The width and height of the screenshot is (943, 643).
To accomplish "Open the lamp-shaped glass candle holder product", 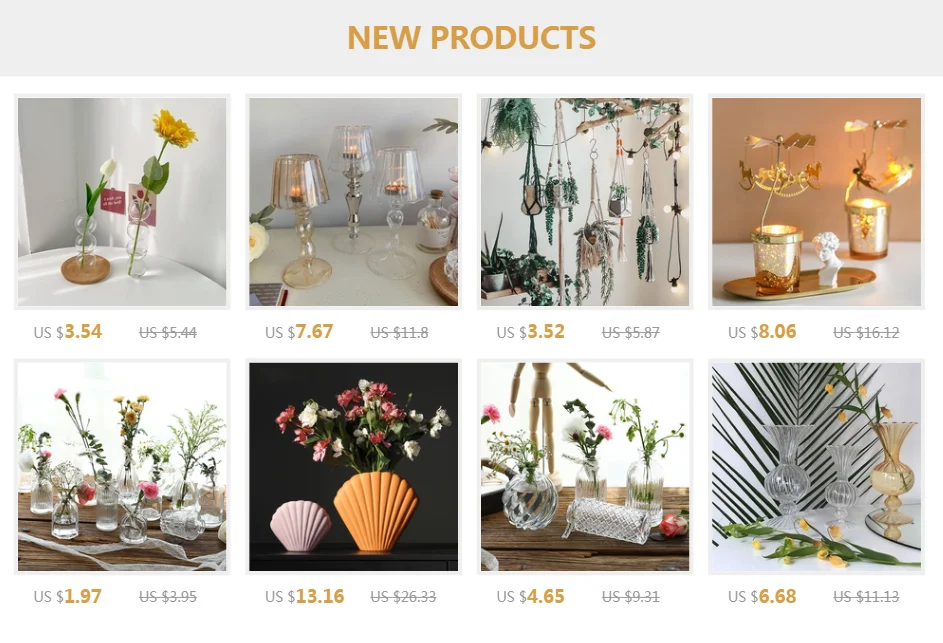I will tap(354, 202).
